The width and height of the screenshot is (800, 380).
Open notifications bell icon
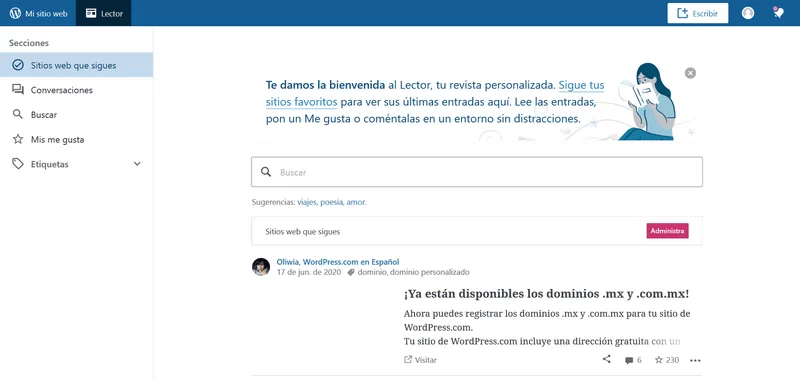click(778, 13)
